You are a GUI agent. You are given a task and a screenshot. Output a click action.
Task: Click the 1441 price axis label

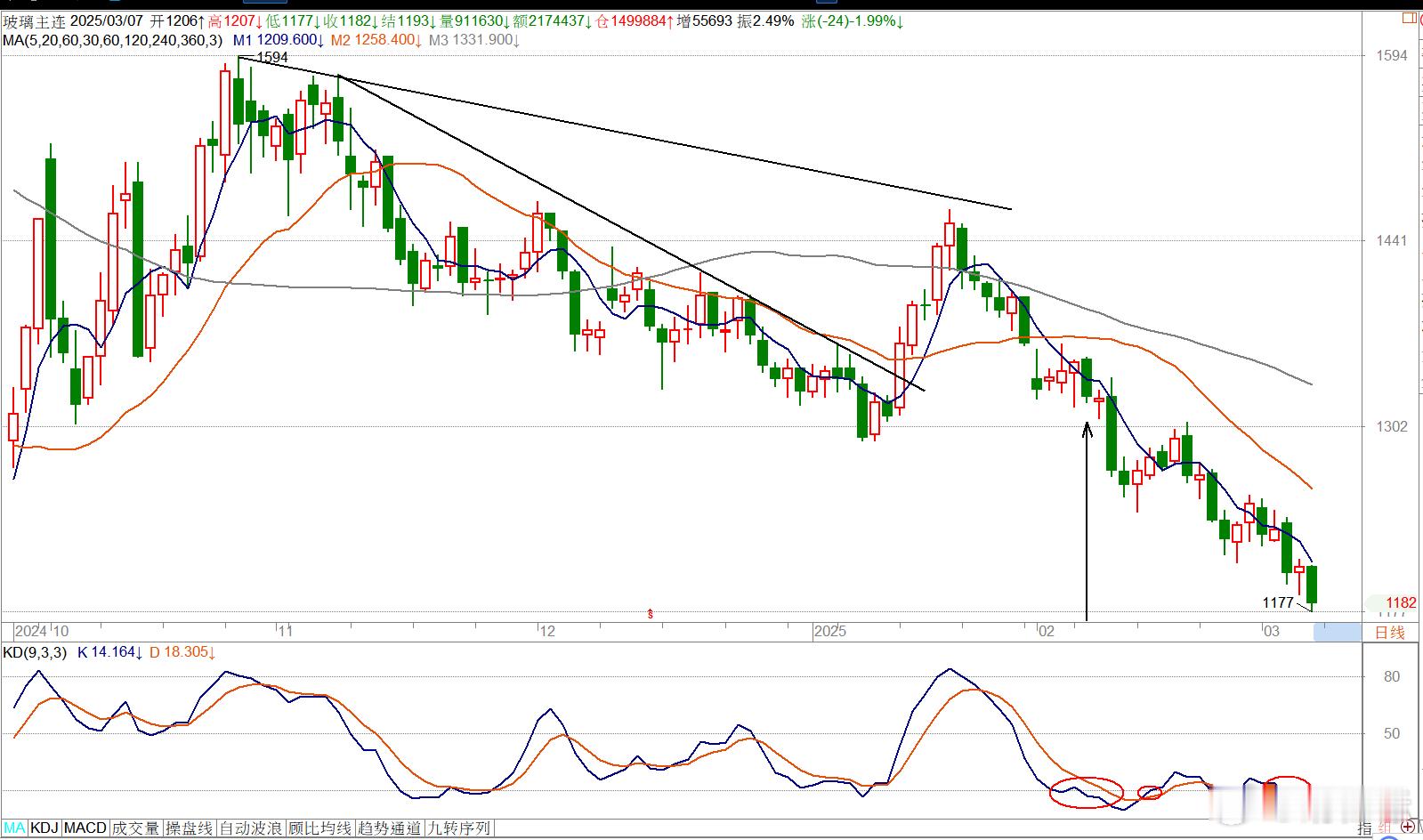1391,241
